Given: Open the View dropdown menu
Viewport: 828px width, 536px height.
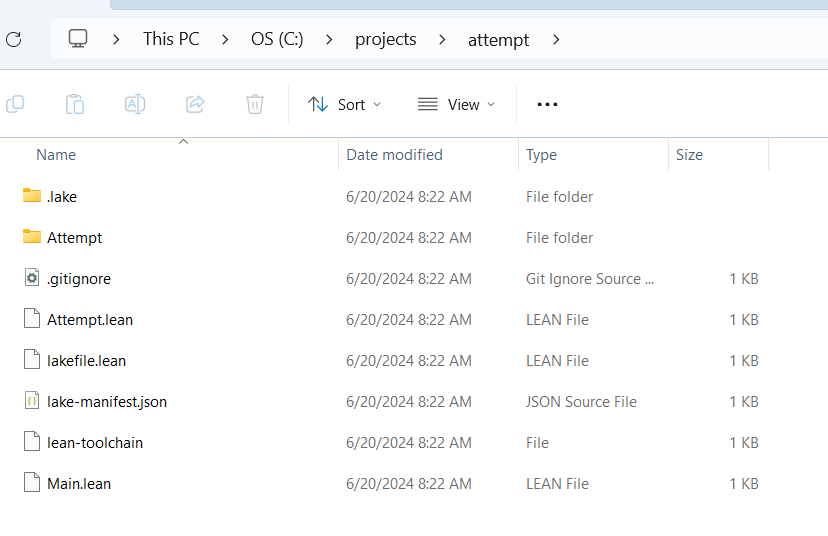Looking at the screenshot, I should point(457,105).
